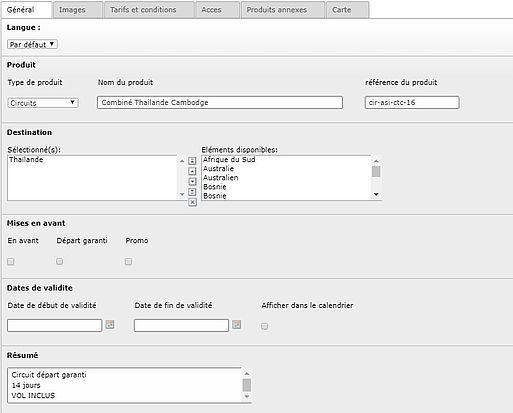This screenshot has height=413, width=513.
Task: Open the Images tab
Action: (x=78, y=10)
